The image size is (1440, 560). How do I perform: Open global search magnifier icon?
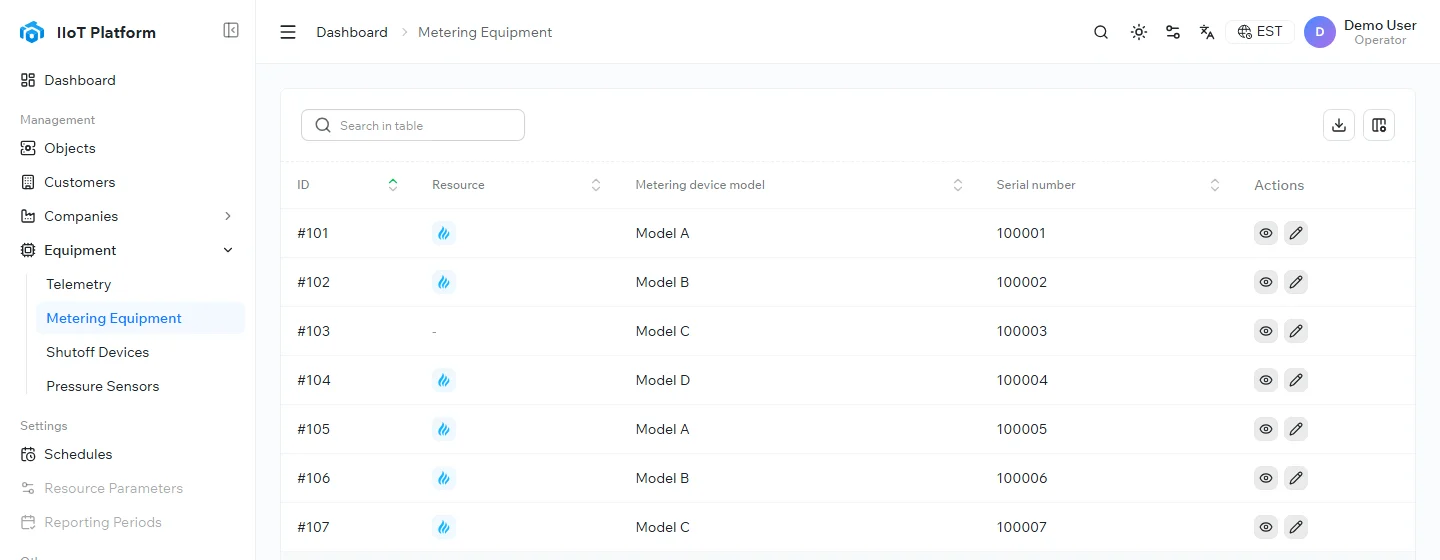[1101, 32]
